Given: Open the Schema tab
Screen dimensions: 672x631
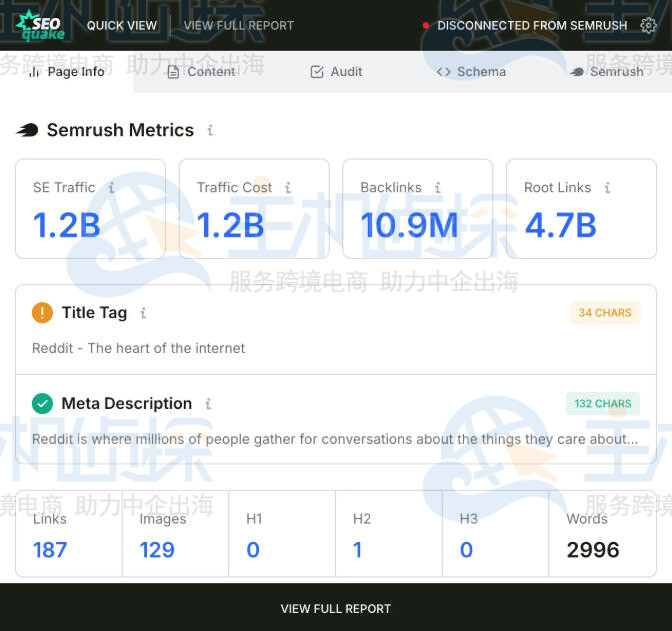Looking at the screenshot, I should (471, 72).
